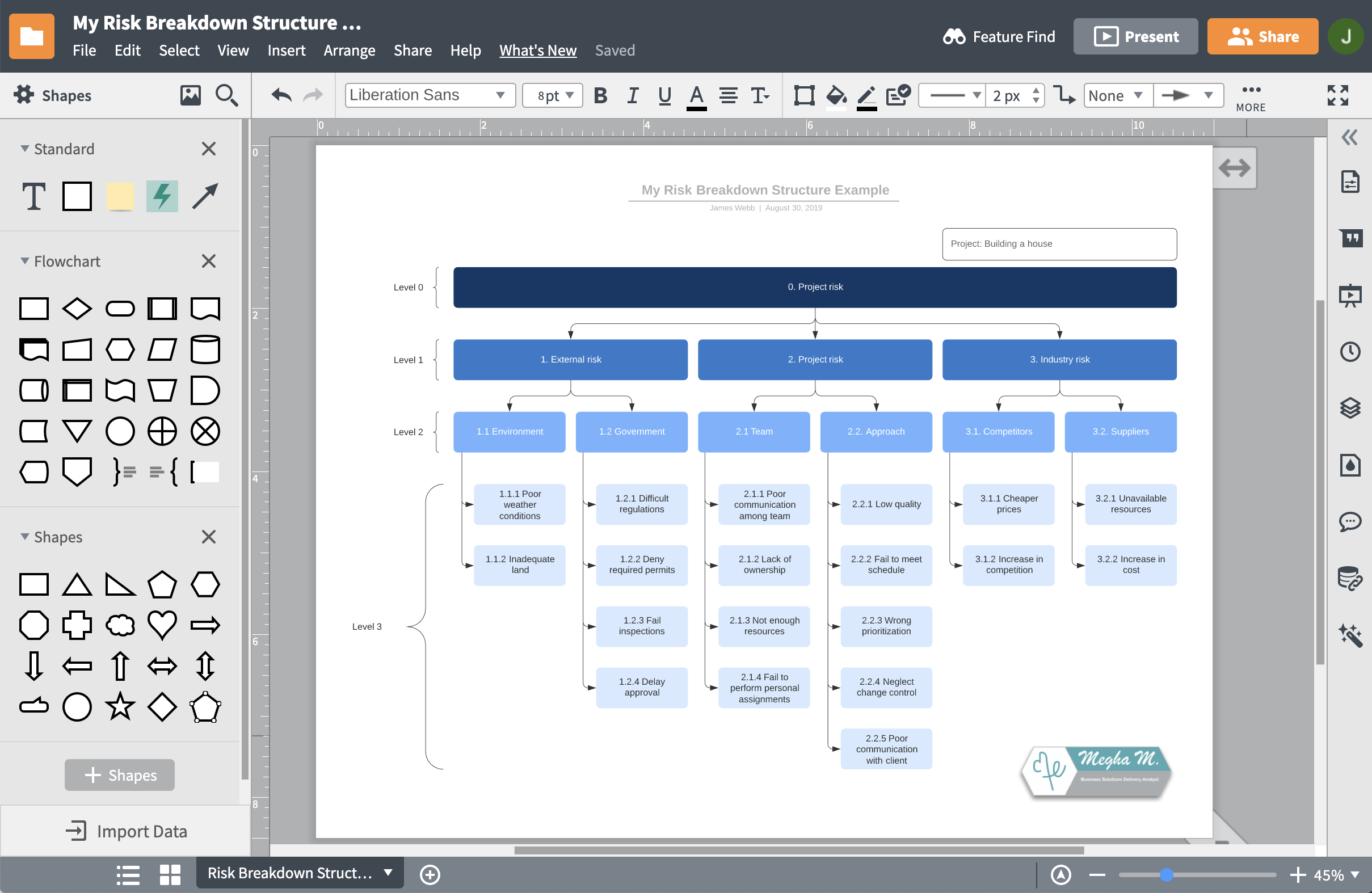Open the What's New link

(x=537, y=50)
